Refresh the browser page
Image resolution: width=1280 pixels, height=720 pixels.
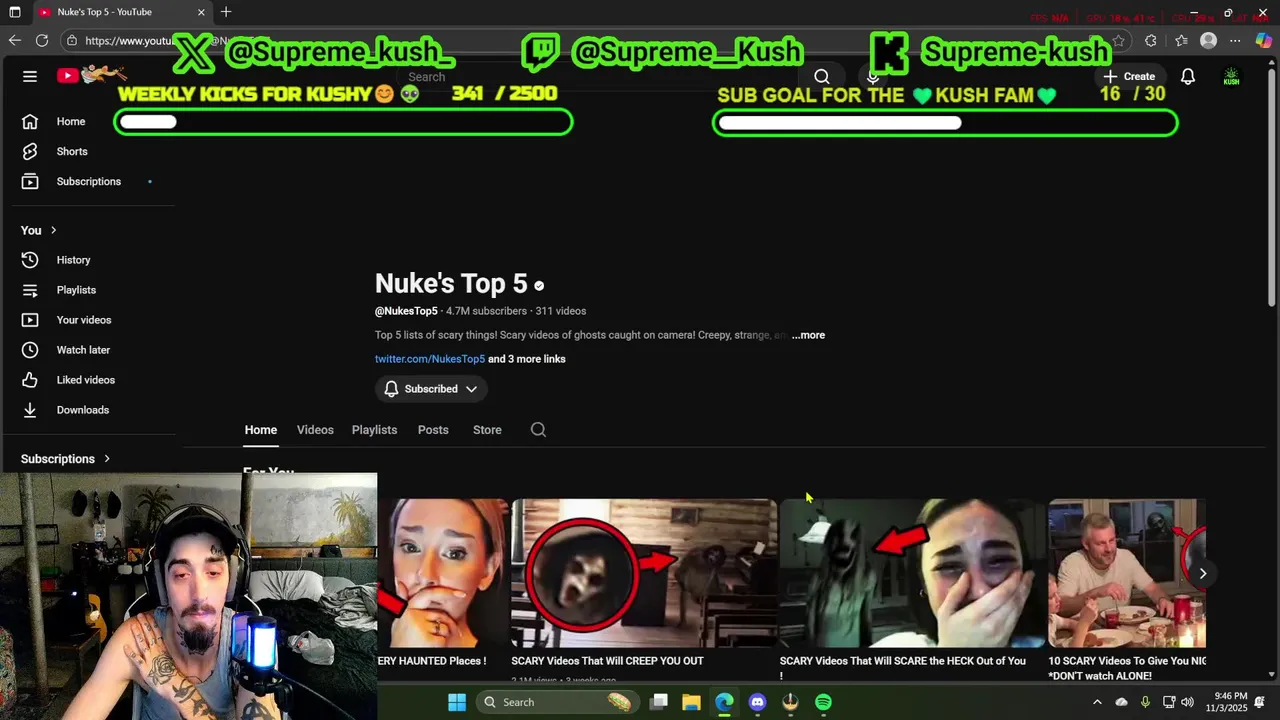[42, 40]
